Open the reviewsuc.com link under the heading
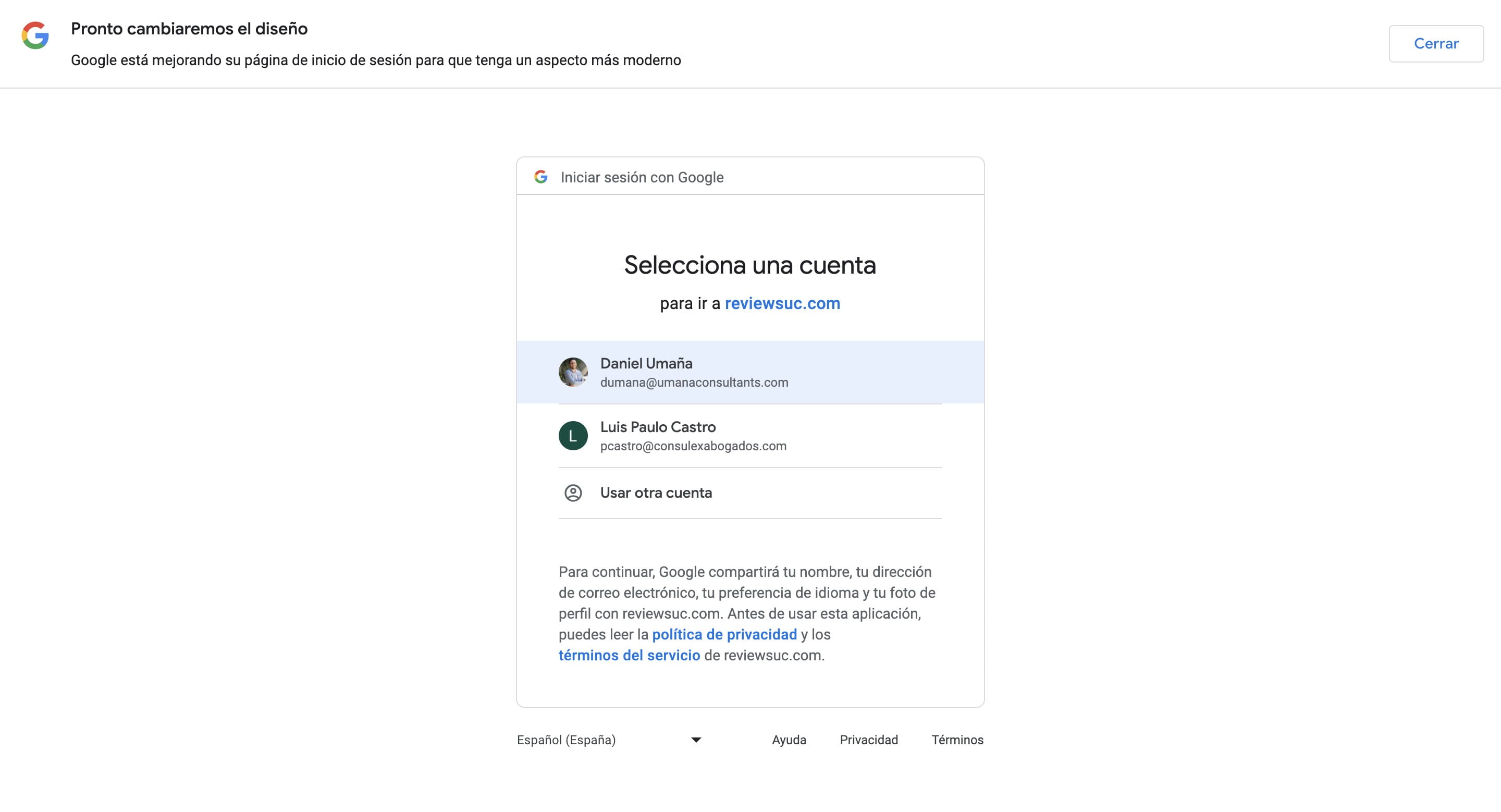 [782, 303]
